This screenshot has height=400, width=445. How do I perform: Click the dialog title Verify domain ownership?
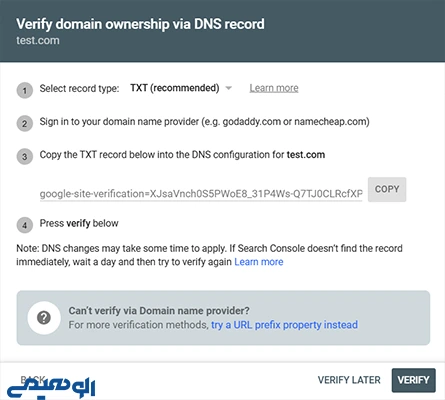coord(140,24)
